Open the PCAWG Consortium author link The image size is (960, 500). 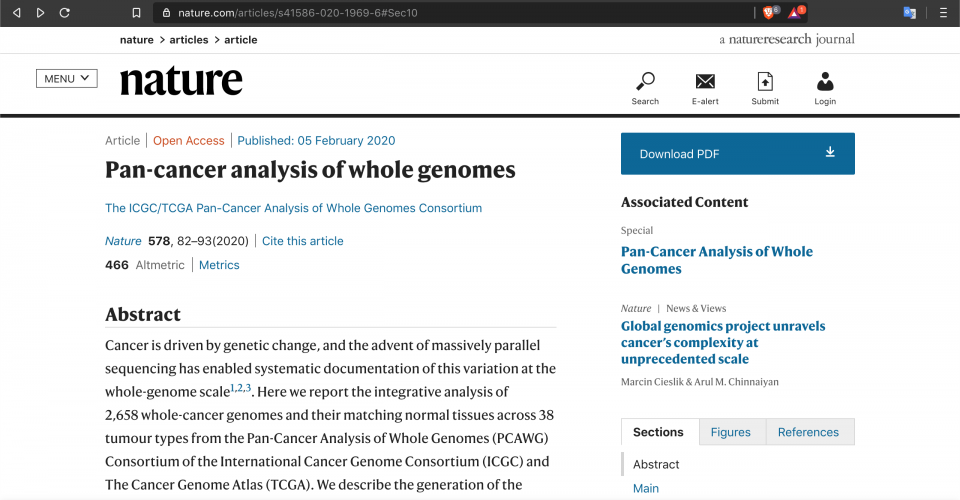tap(293, 208)
